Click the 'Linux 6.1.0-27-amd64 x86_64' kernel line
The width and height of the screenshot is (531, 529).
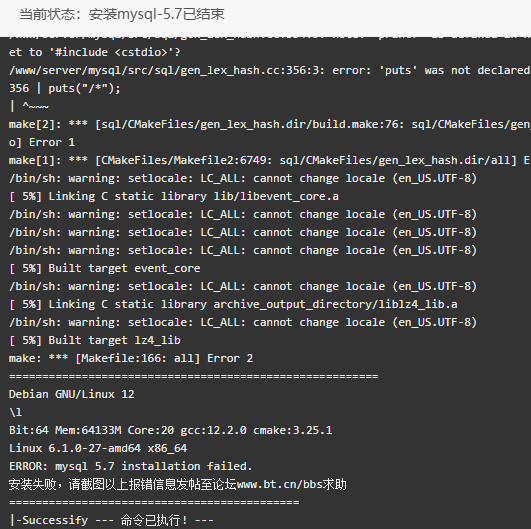(x=98, y=448)
